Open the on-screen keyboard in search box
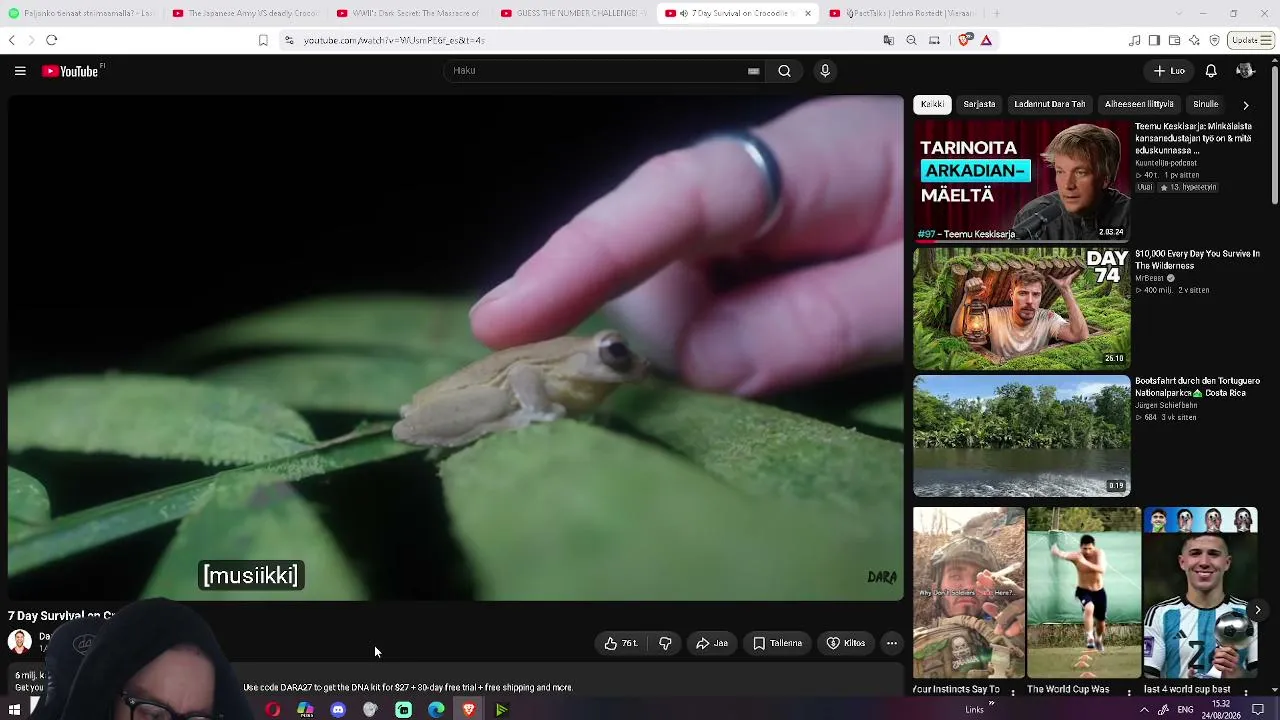The height and width of the screenshot is (720, 1280). point(753,71)
